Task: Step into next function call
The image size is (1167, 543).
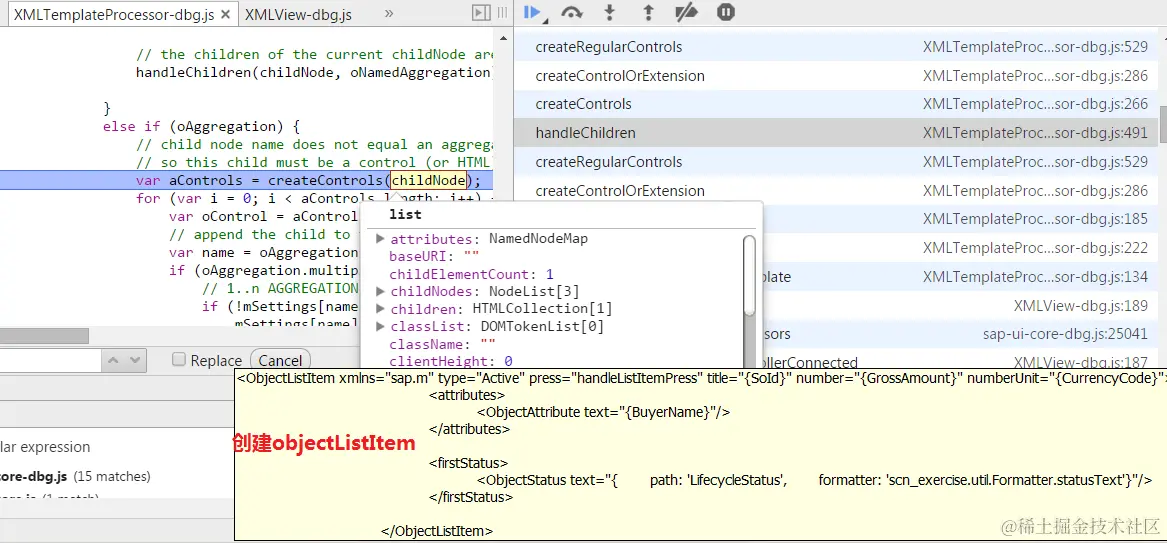Action: tap(610, 12)
